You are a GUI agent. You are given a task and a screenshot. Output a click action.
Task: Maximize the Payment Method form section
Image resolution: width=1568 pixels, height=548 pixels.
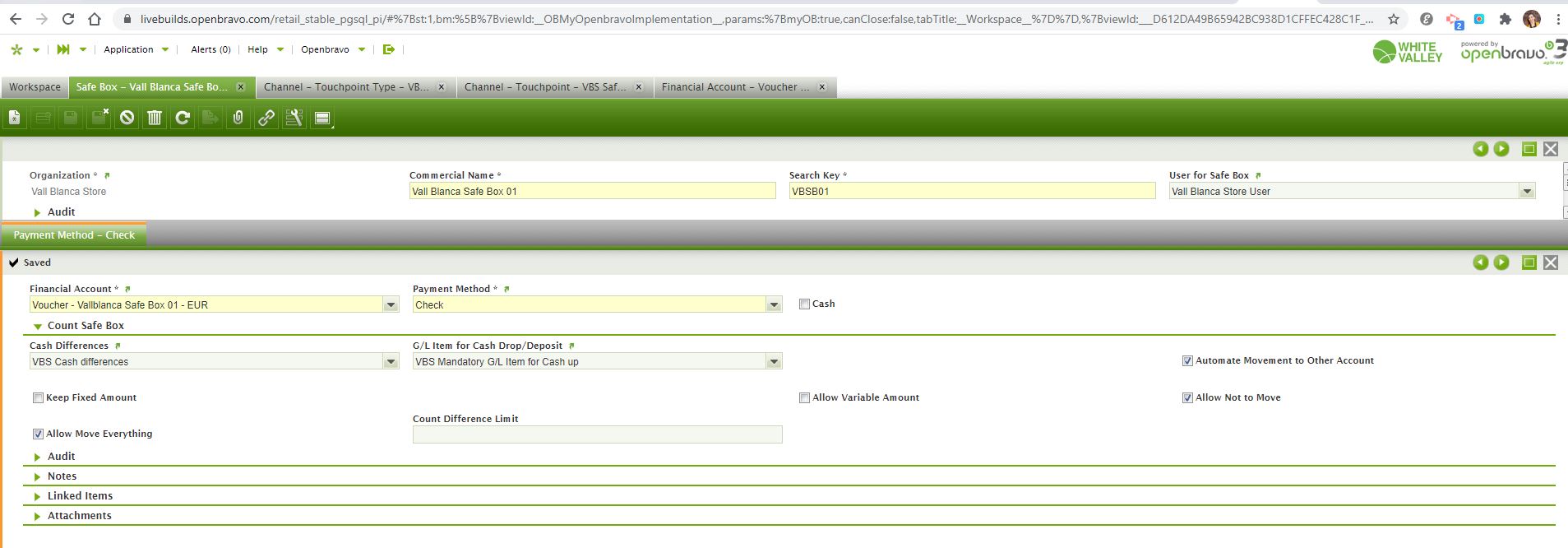(1529, 262)
